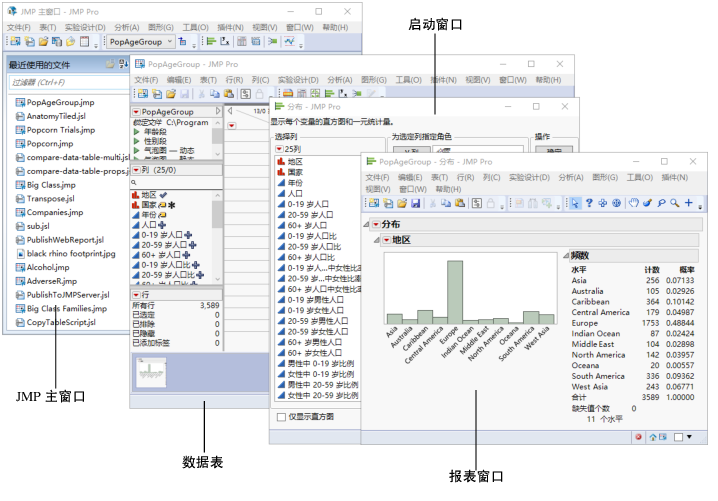Open red triangle menu for 行 panel
The width and height of the screenshot is (718, 501).
[136, 294]
